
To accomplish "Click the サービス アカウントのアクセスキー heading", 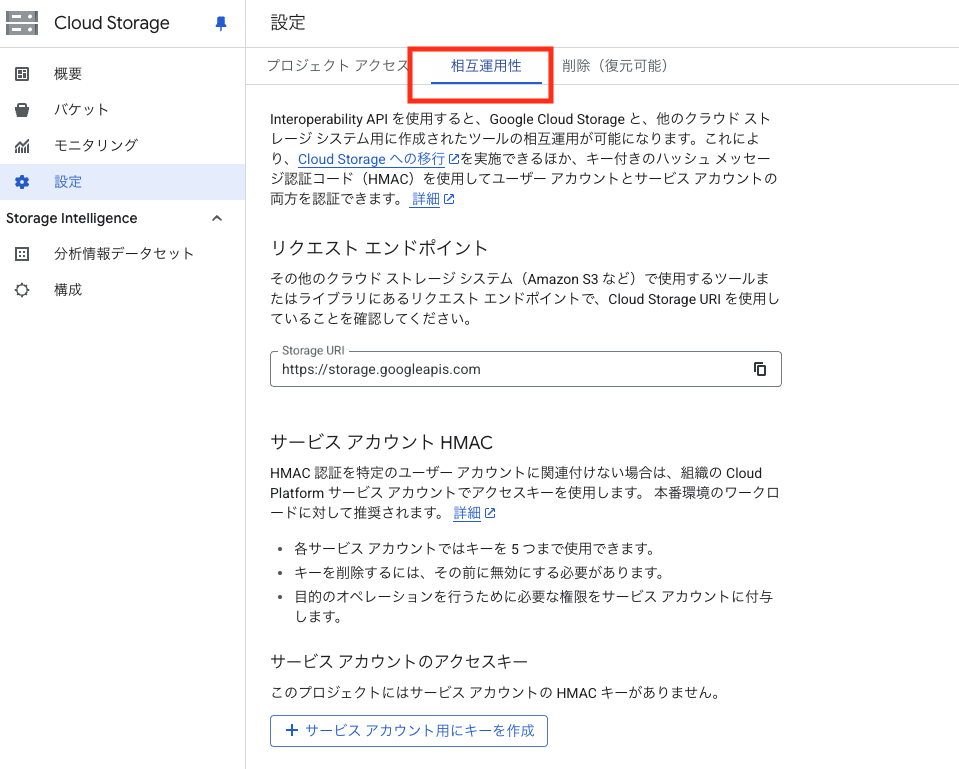I will click(x=399, y=661).
